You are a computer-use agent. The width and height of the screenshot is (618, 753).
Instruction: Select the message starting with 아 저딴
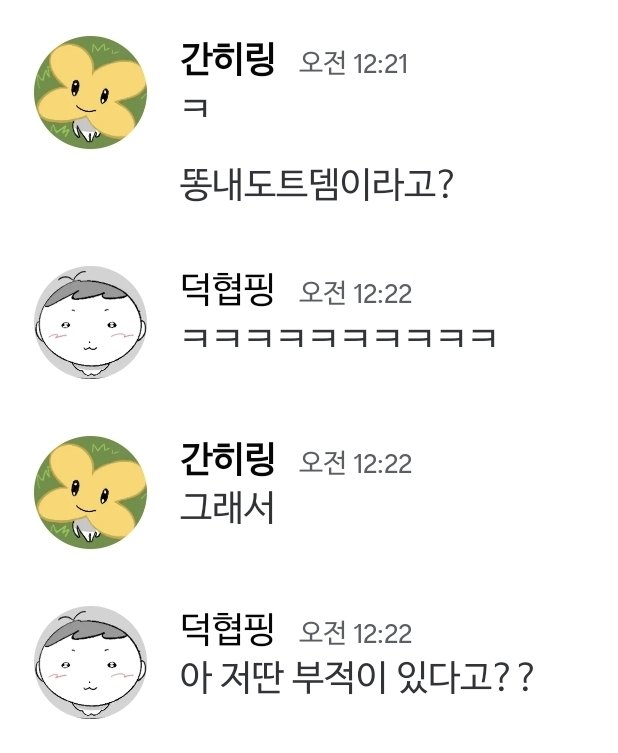(x=357, y=677)
